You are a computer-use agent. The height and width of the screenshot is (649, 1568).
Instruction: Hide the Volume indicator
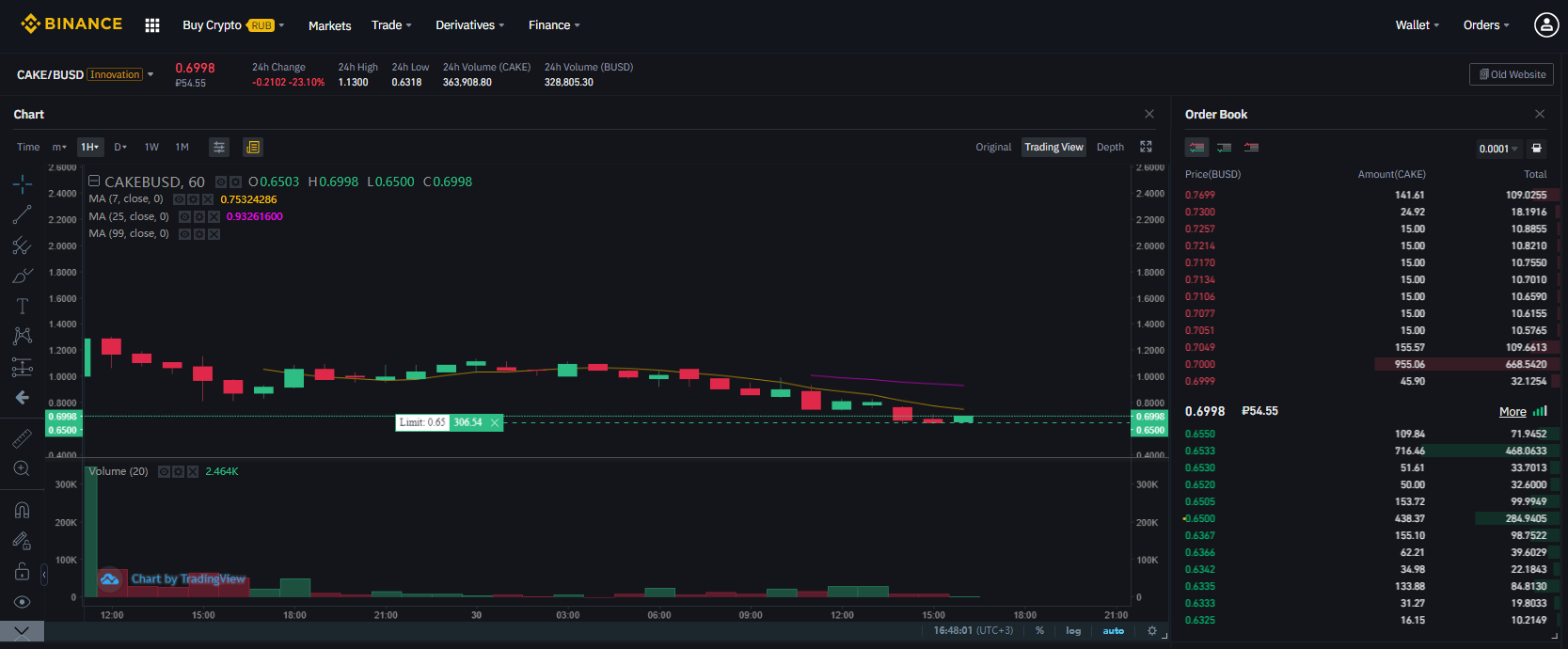(x=164, y=471)
